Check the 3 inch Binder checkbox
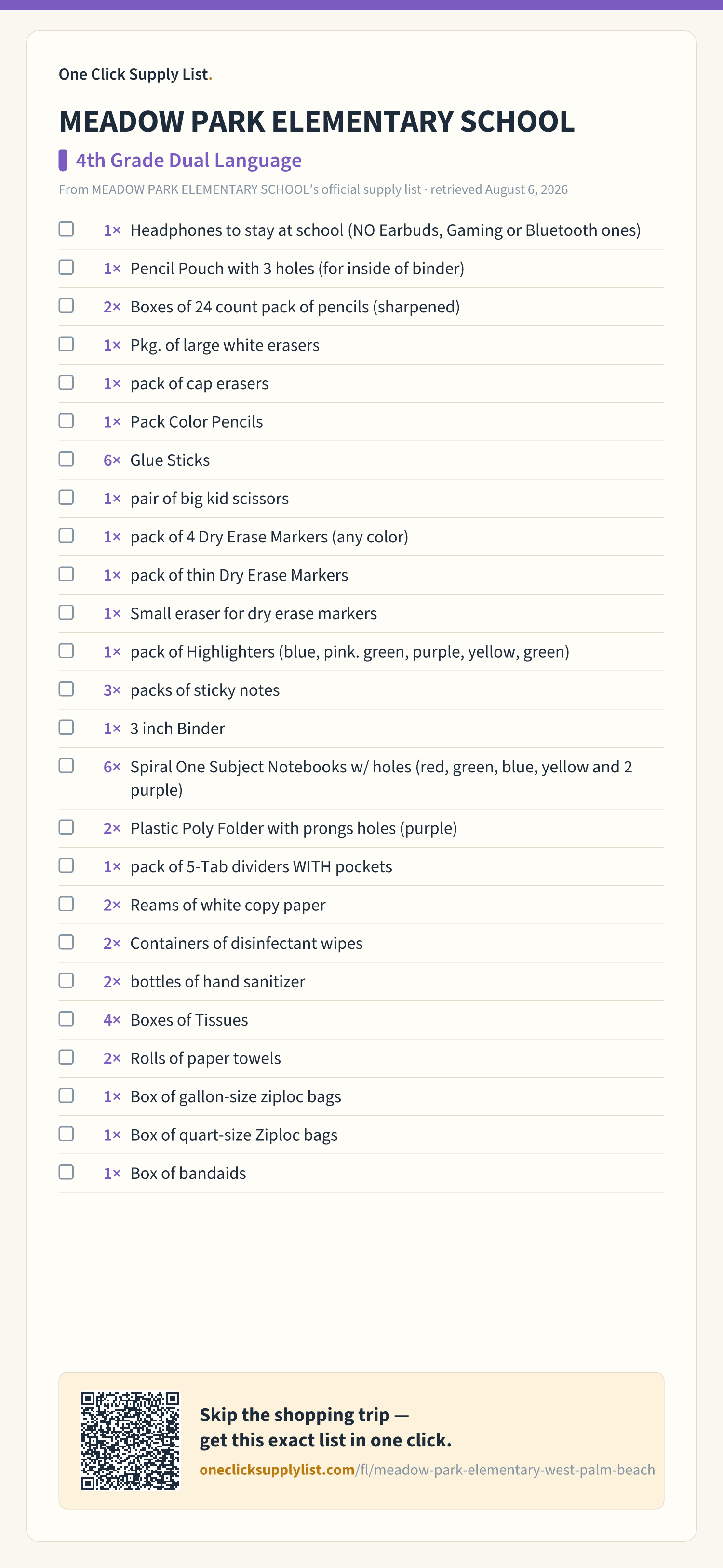Viewport: 723px width, 1568px height. [x=67, y=728]
